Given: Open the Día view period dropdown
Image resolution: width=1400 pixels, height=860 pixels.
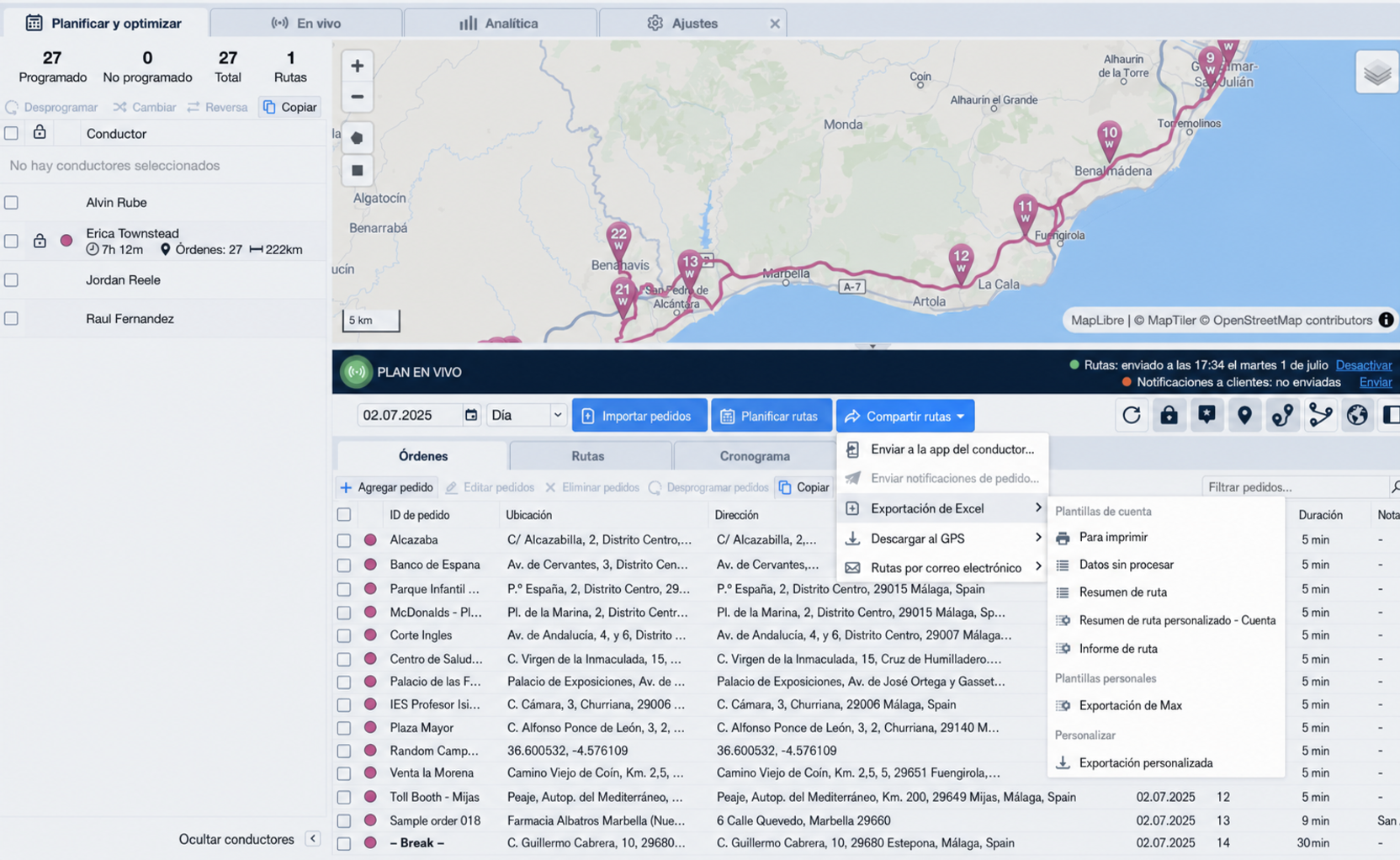Looking at the screenshot, I should [x=526, y=415].
